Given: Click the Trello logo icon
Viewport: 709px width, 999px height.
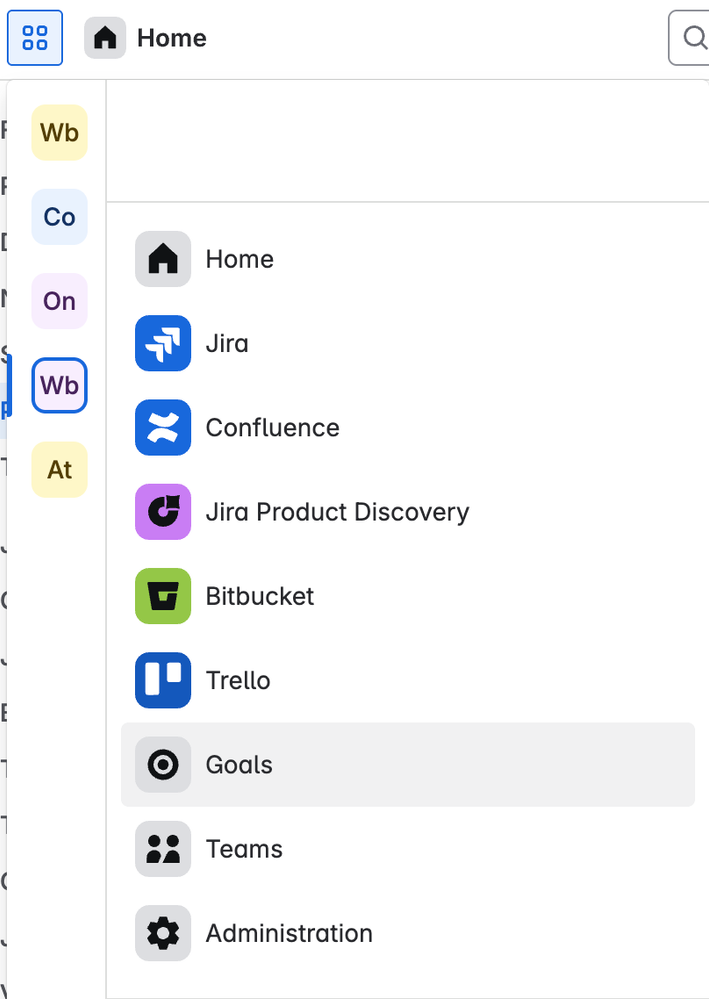Looking at the screenshot, I should (x=163, y=680).
